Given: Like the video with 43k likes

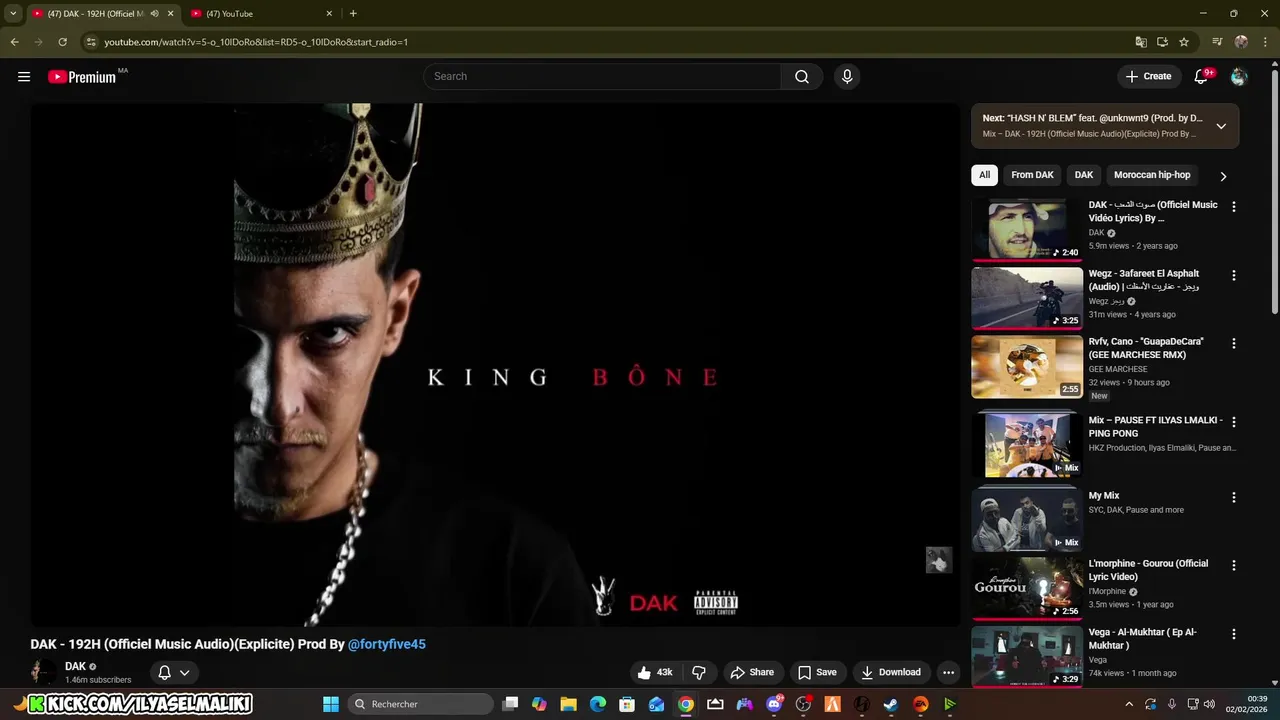Looking at the screenshot, I should coord(655,672).
